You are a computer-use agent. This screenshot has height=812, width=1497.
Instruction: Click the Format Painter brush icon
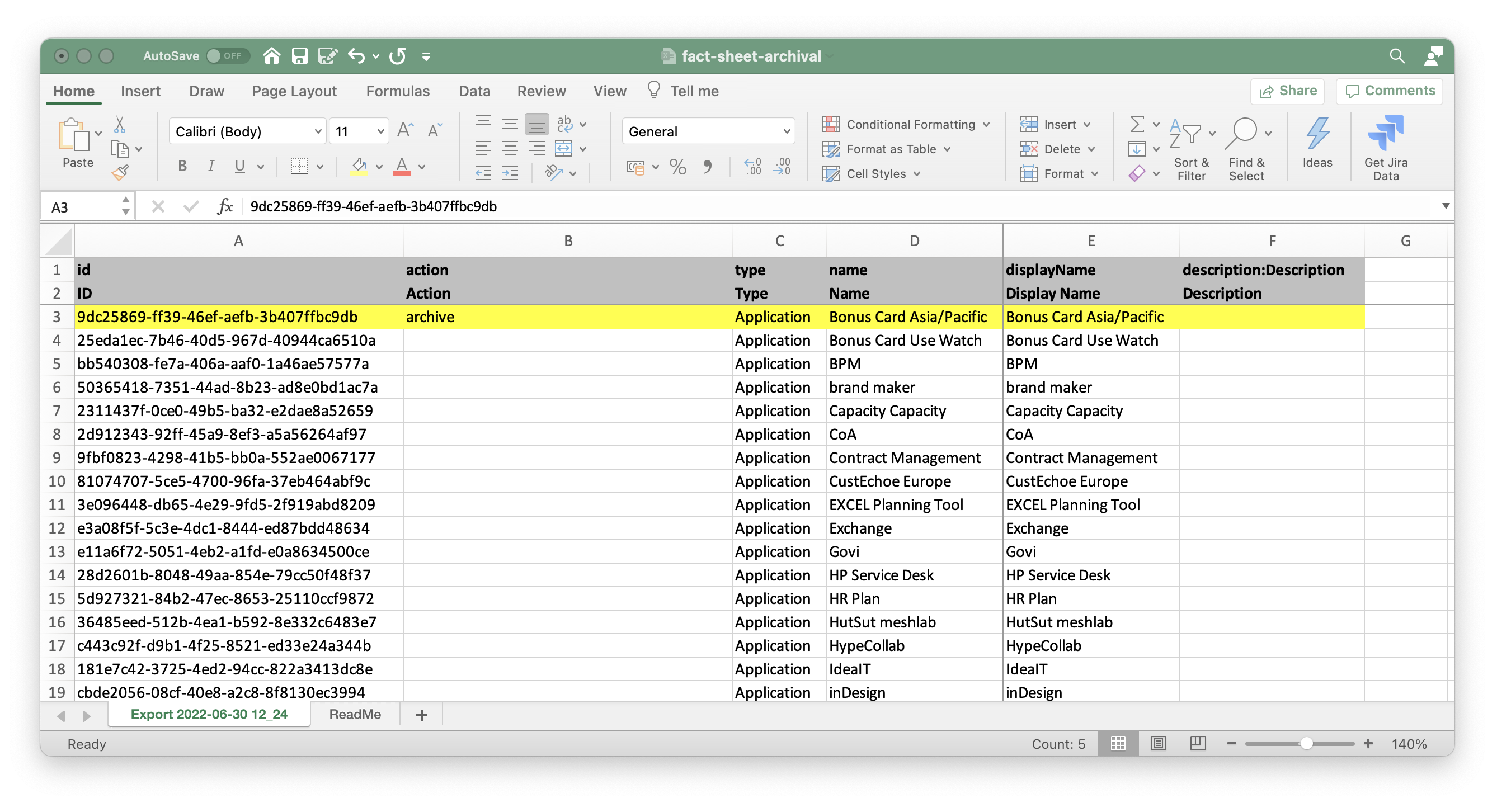click(x=120, y=172)
